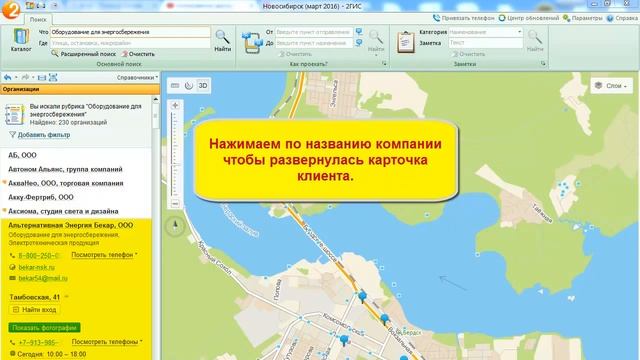640x360 pixels.
Task: Select the ruler tool on map
Action: click(x=175, y=86)
